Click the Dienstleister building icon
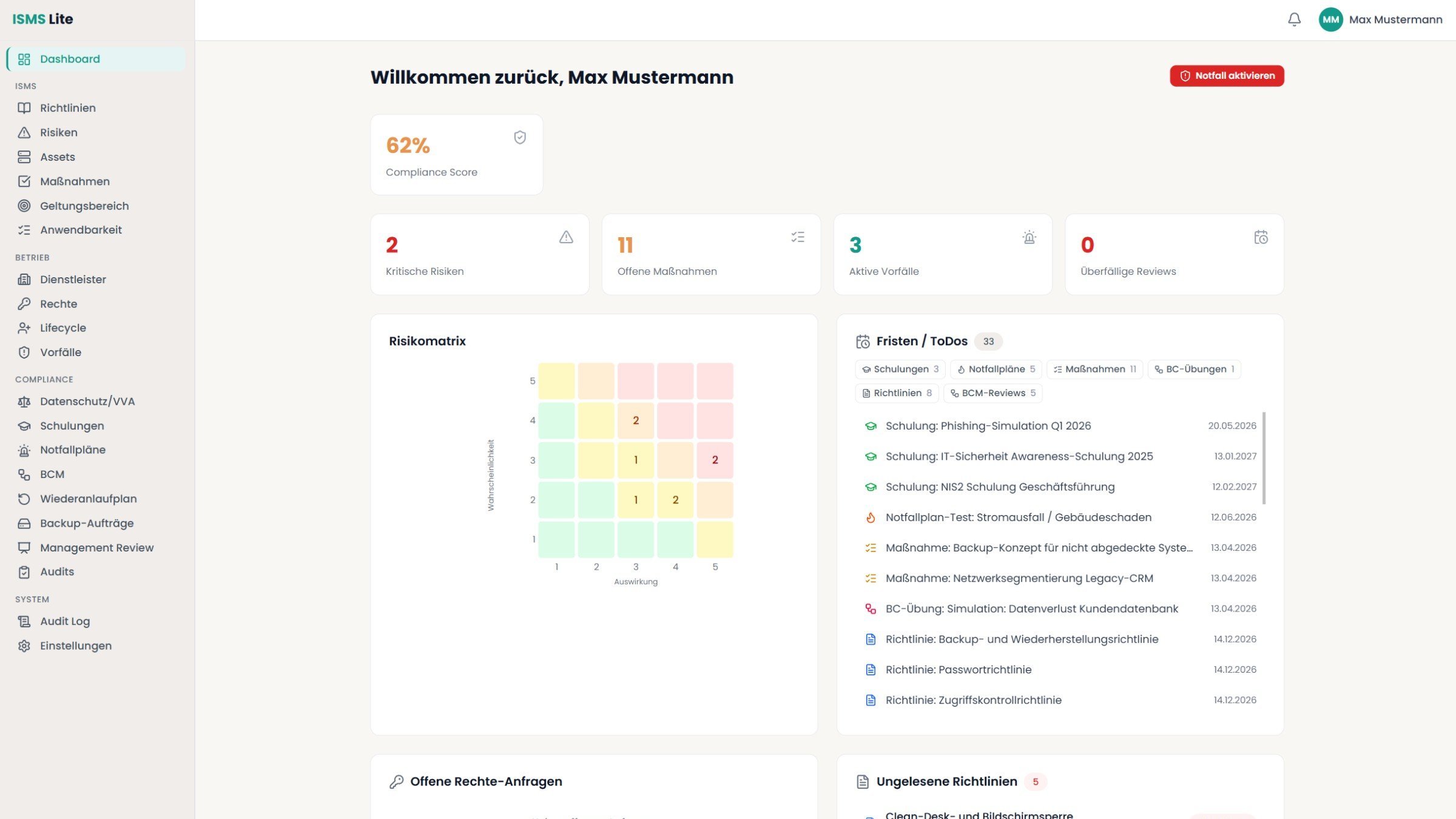 (24, 279)
